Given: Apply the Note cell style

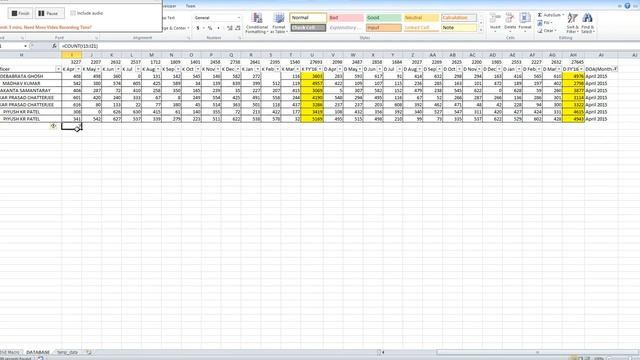Looking at the screenshot, I should [x=459, y=28].
